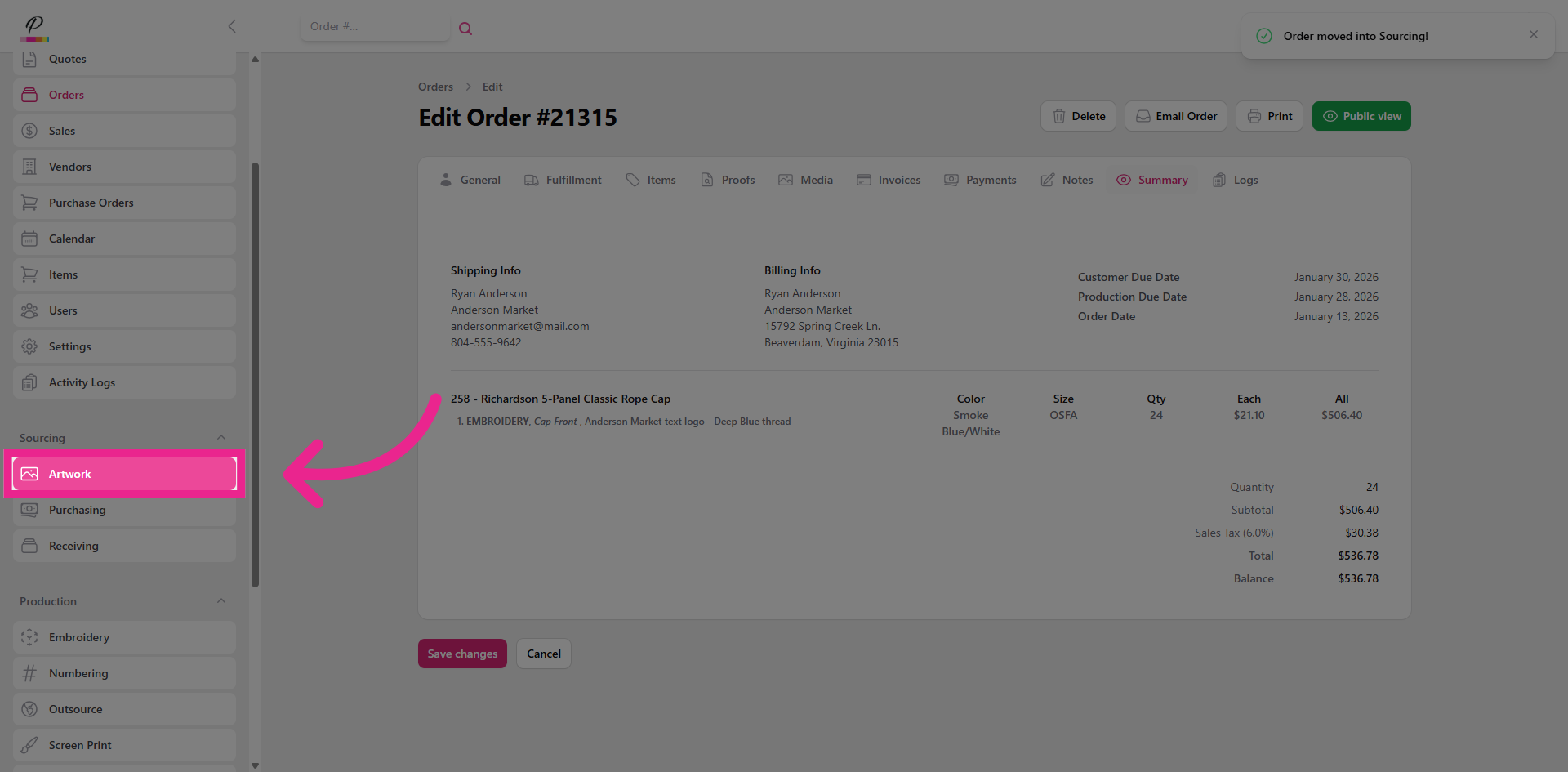
Task: Switch to the Fulfillment tab
Action: click(563, 180)
